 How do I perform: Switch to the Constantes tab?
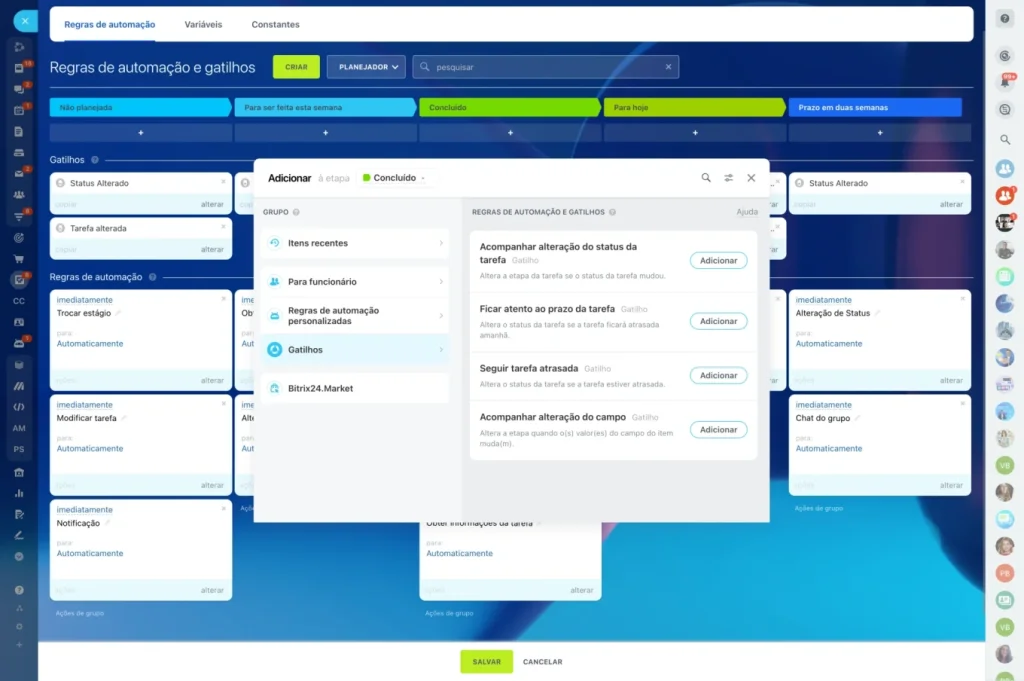pyautogui.click(x=275, y=24)
